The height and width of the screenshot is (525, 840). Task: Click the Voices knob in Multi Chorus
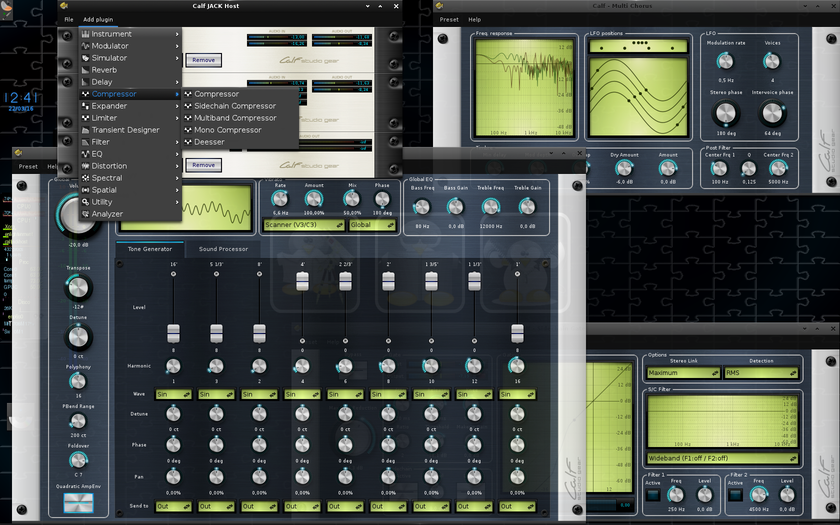[x=772, y=61]
